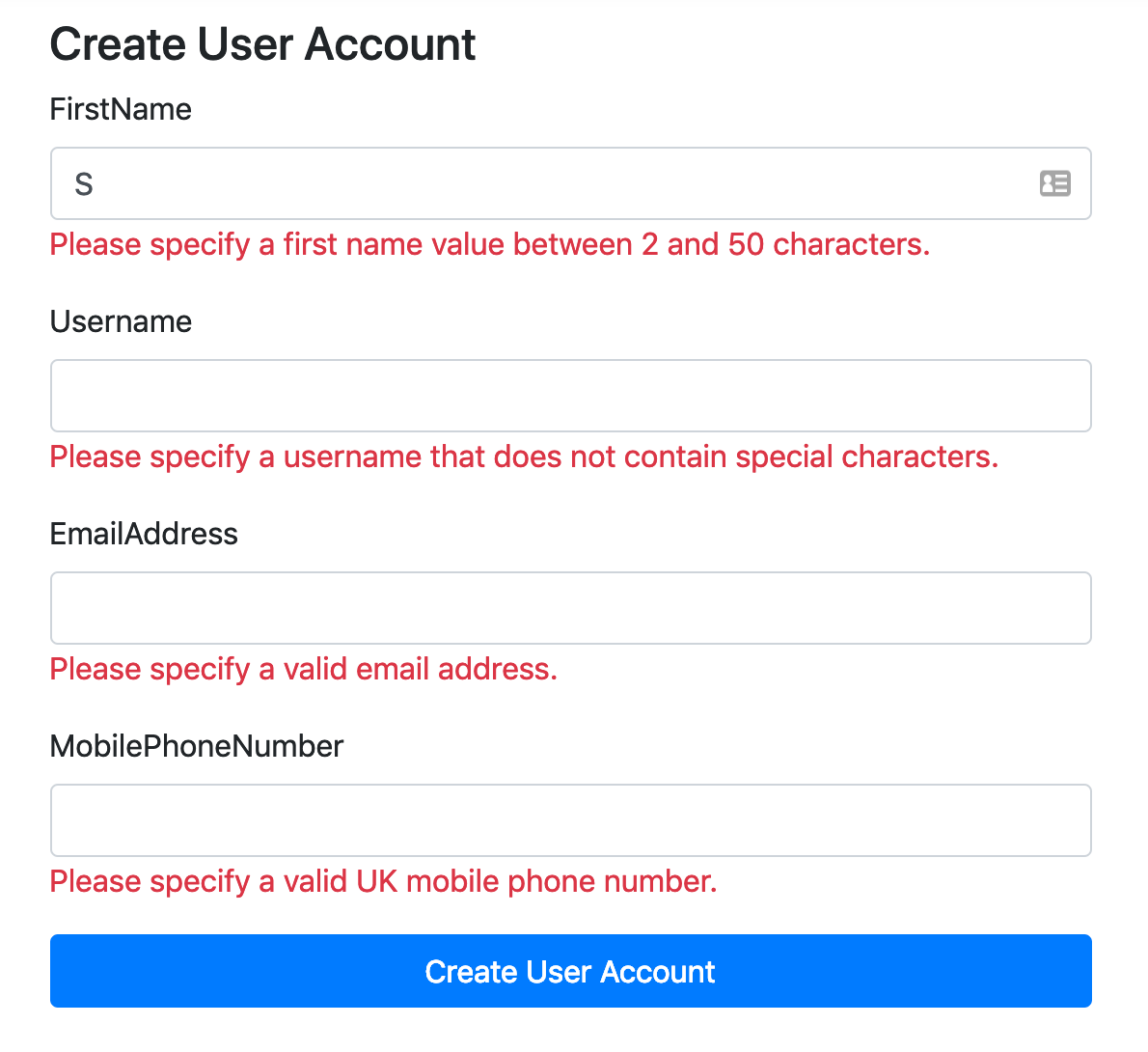Click the EmailAddress field label
This screenshot has height=1052, width=1148.
coord(144,534)
